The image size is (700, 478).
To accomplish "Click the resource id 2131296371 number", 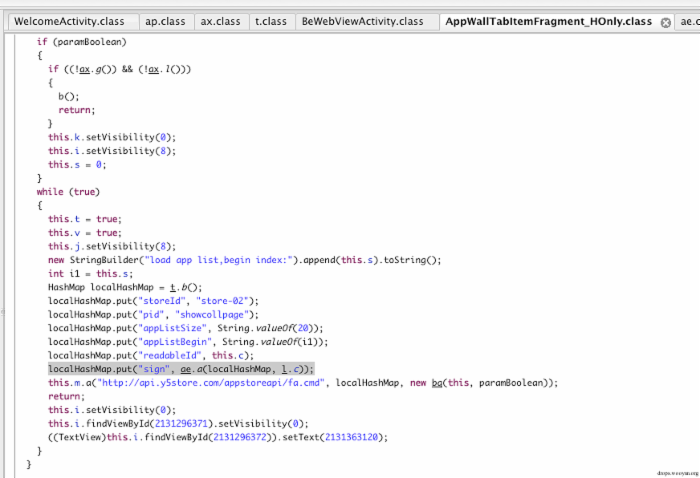I will coord(181,424).
